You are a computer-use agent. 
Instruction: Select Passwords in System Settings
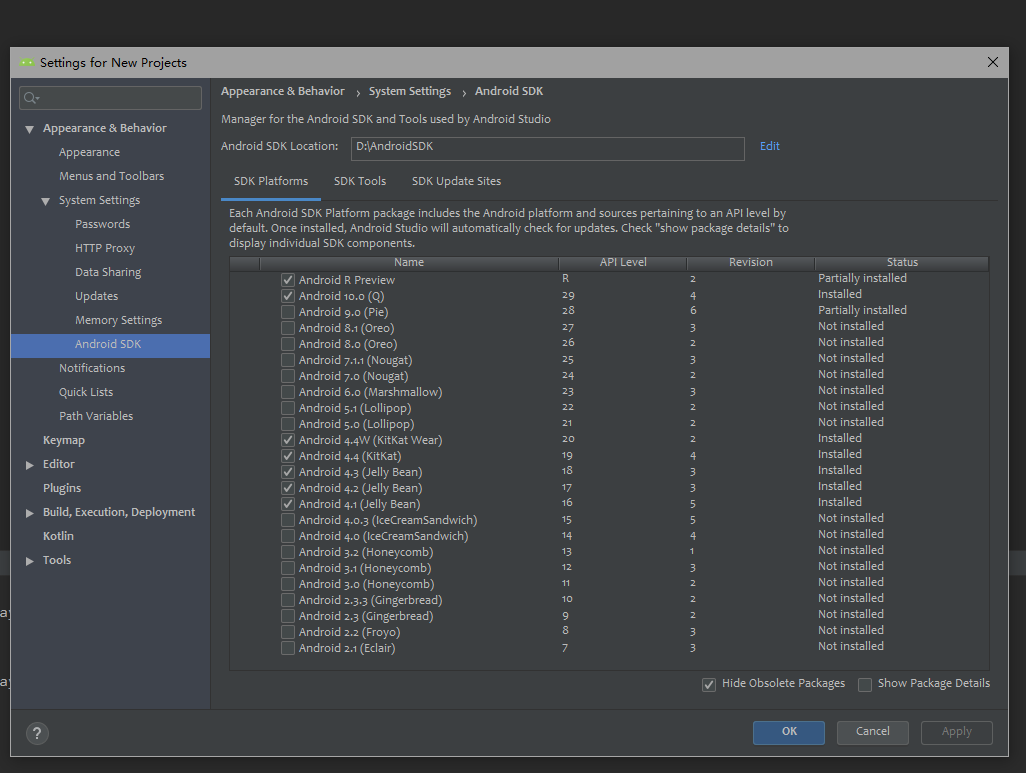click(x=103, y=224)
